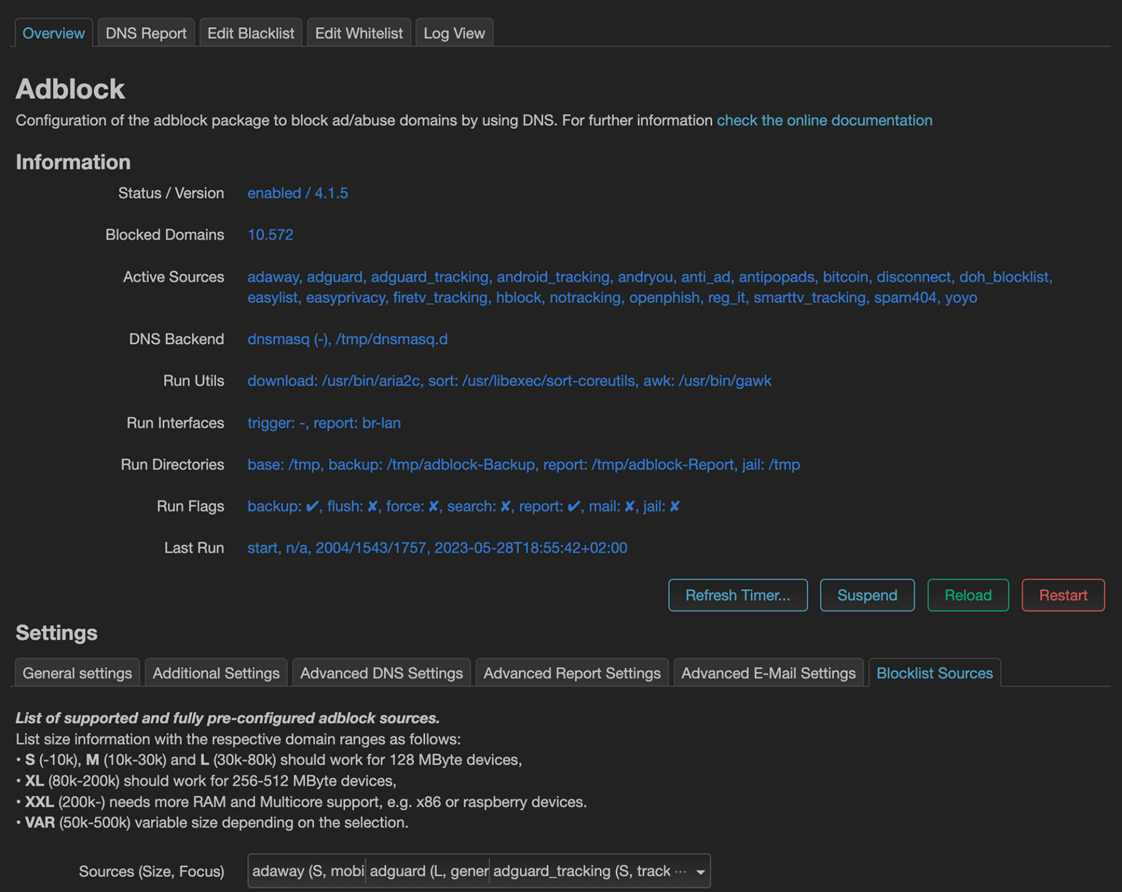This screenshot has width=1122, height=892.
Task: Open Advanced E-Mail Settings tab
Action: (x=768, y=673)
